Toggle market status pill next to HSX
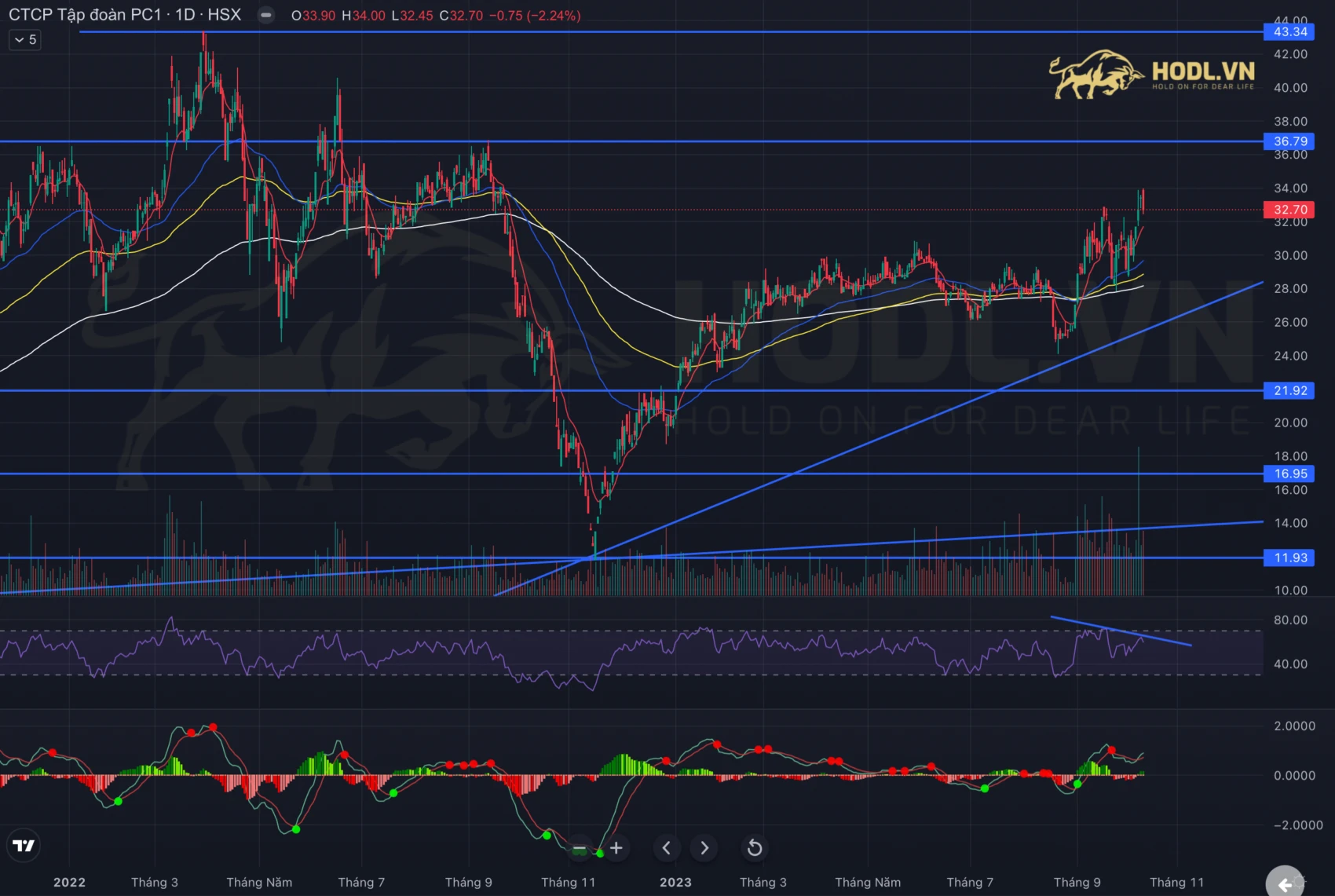 pyautogui.click(x=266, y=15)
